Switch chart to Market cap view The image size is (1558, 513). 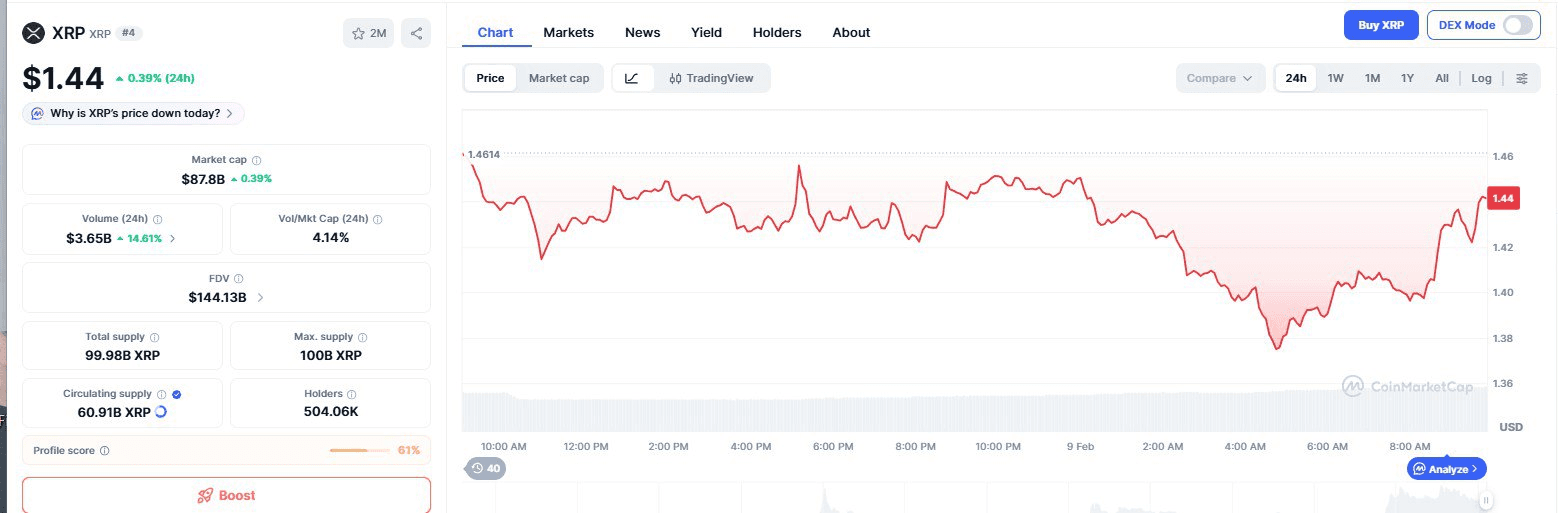coord(559,78)
